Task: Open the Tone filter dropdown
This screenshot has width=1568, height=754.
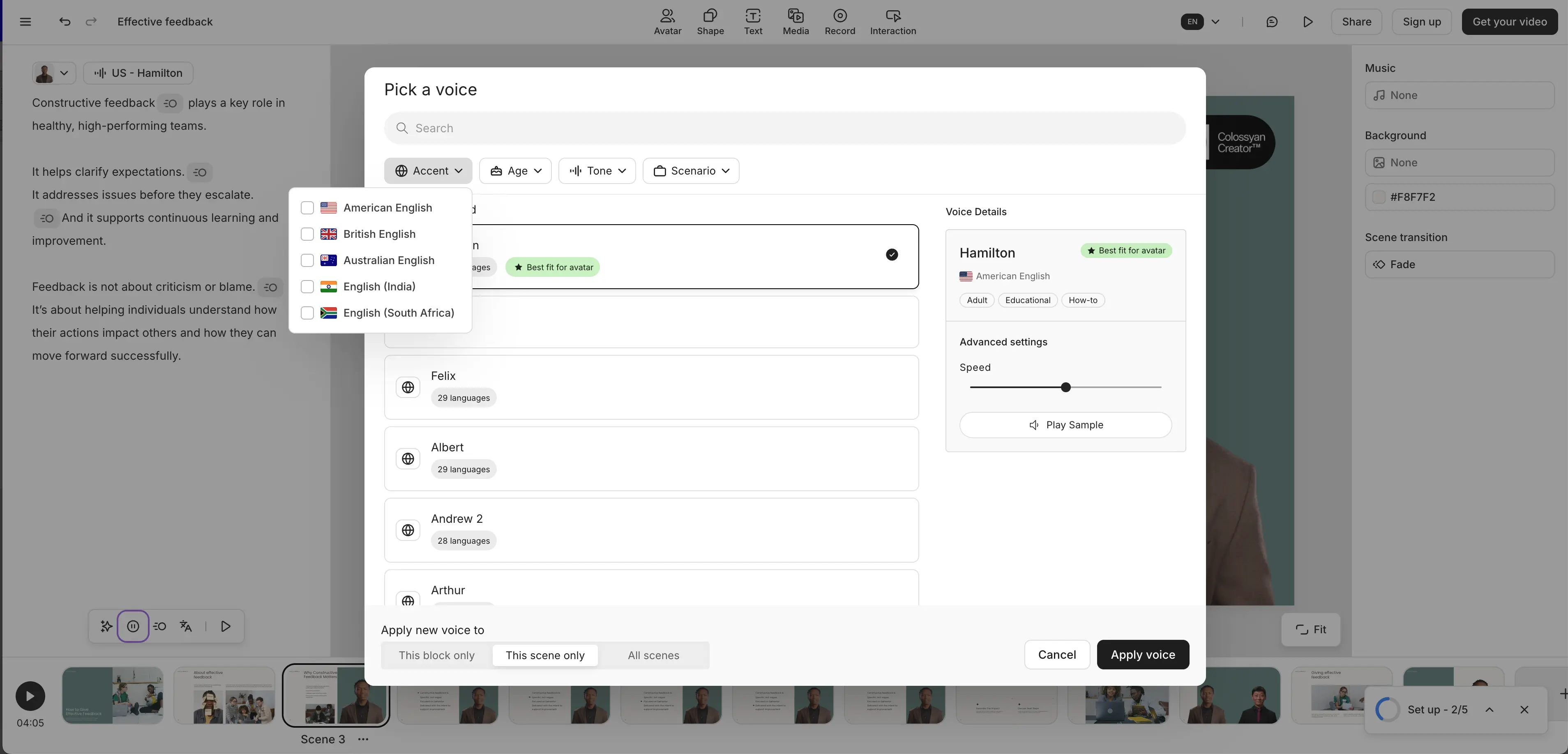Action: (x=597, y=171)
